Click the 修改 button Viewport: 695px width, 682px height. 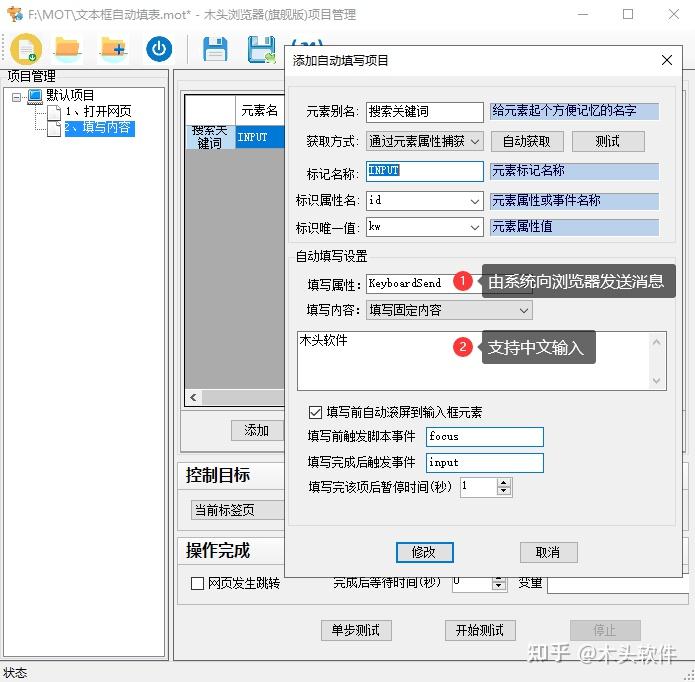tap(424, 552)
